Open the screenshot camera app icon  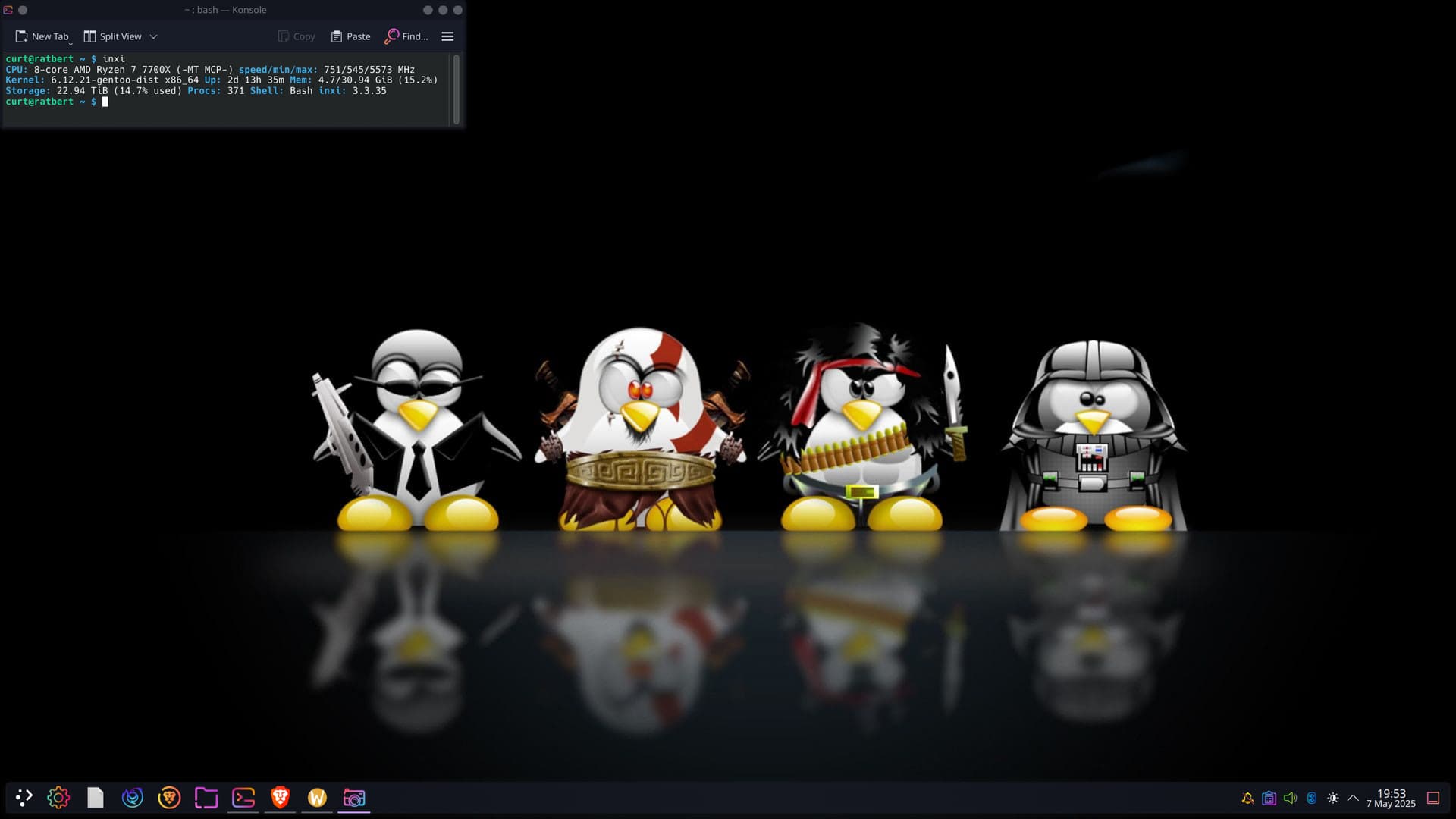(354, 798)
